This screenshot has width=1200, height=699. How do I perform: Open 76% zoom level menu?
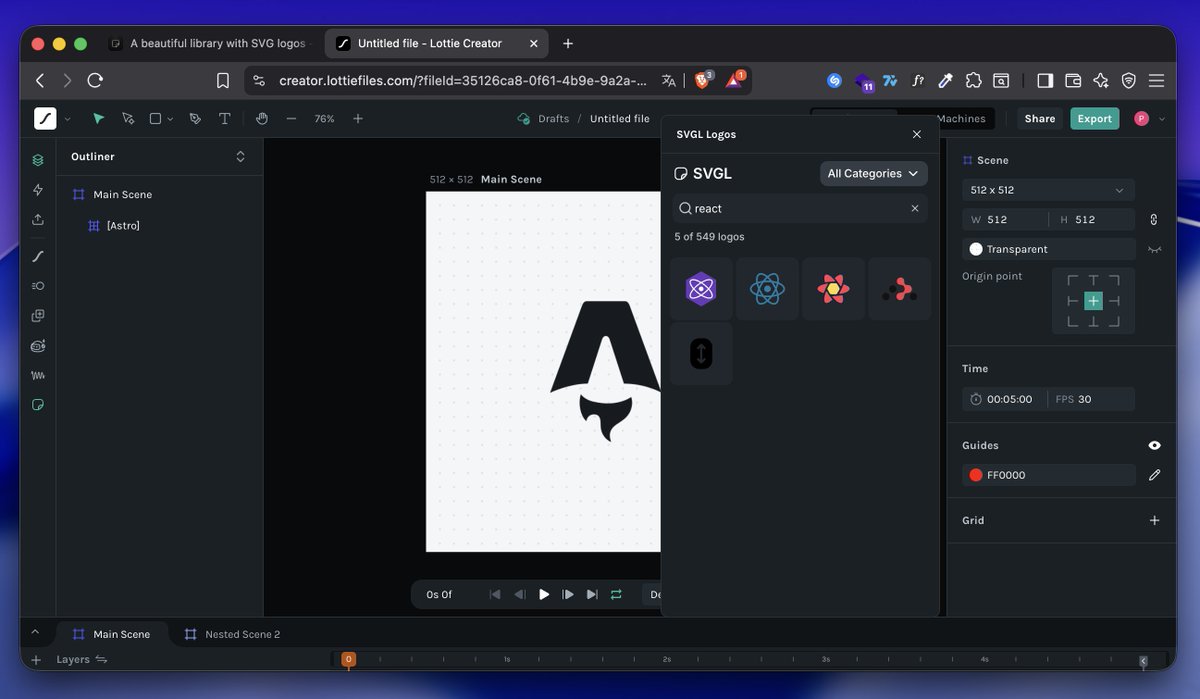click(x=324, y=118)
